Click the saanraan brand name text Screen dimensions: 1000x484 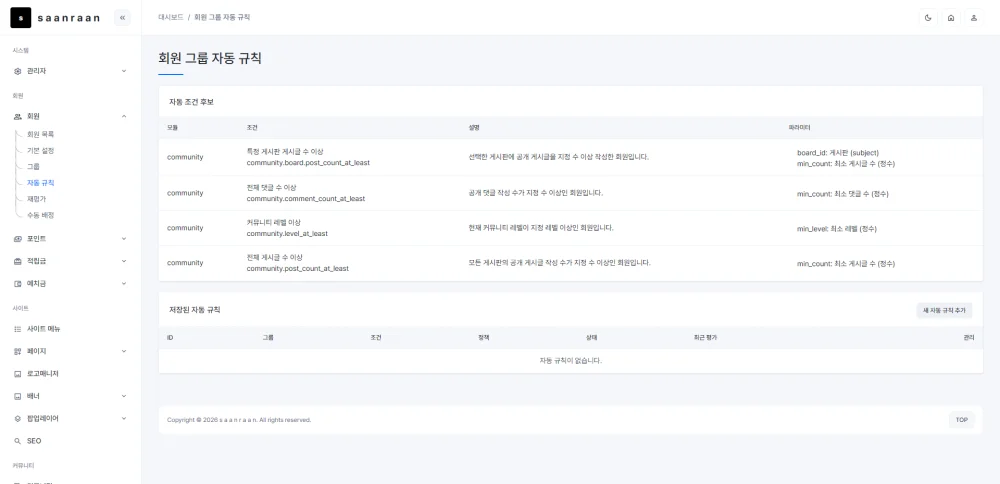tap(69, 18)
